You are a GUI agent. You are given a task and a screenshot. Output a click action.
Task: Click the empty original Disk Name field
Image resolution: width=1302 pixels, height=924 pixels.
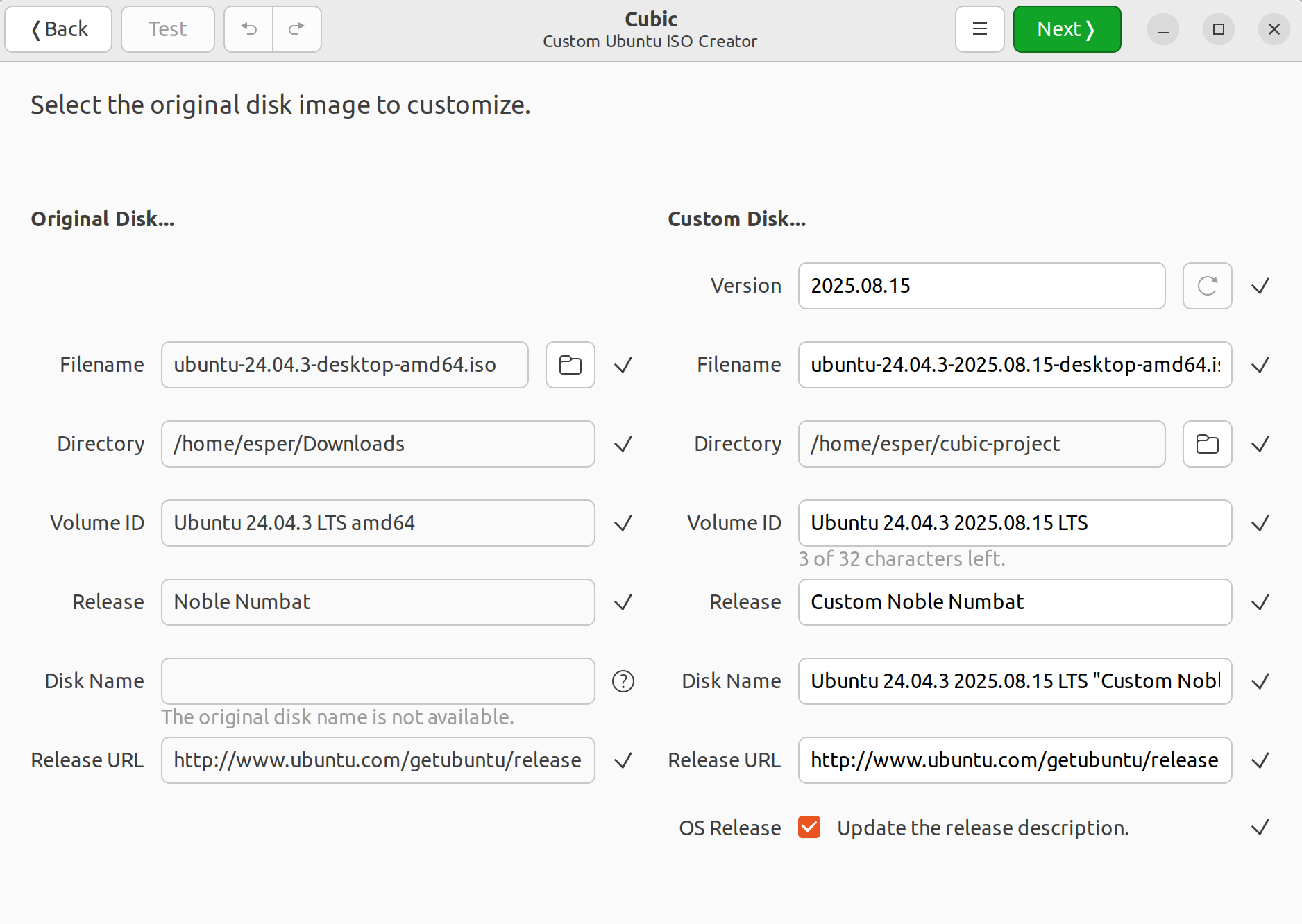coord(378,681)
